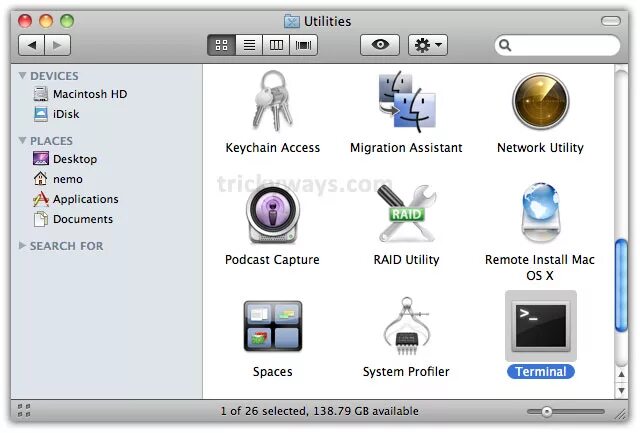This screenshot has width=640, height=433.
Task: Click the Spaces label text
Action: click(x=273, y=372)
